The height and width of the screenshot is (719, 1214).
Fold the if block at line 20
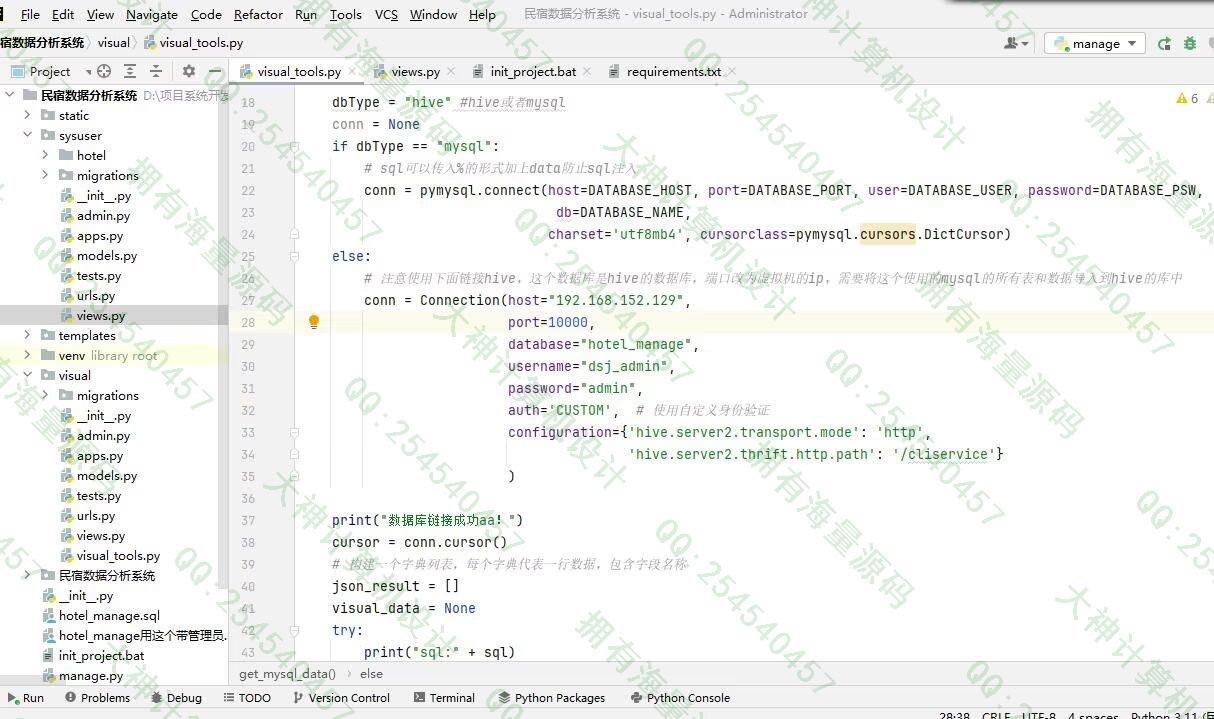294,146
